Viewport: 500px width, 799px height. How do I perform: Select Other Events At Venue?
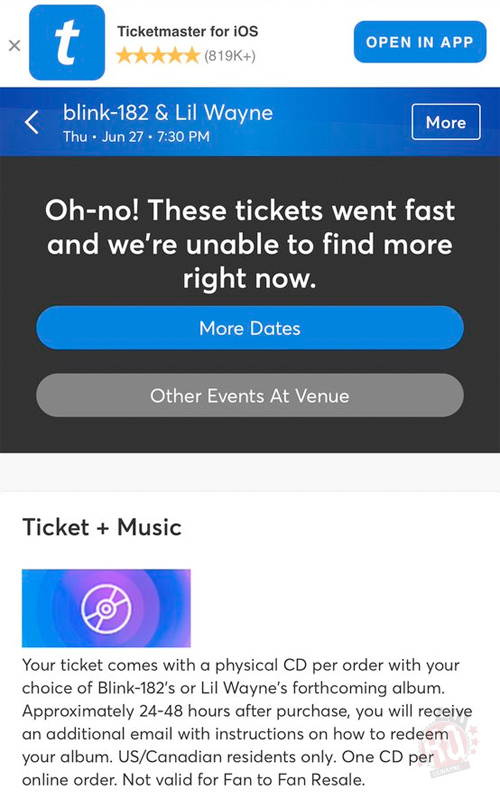click(250, 395)
